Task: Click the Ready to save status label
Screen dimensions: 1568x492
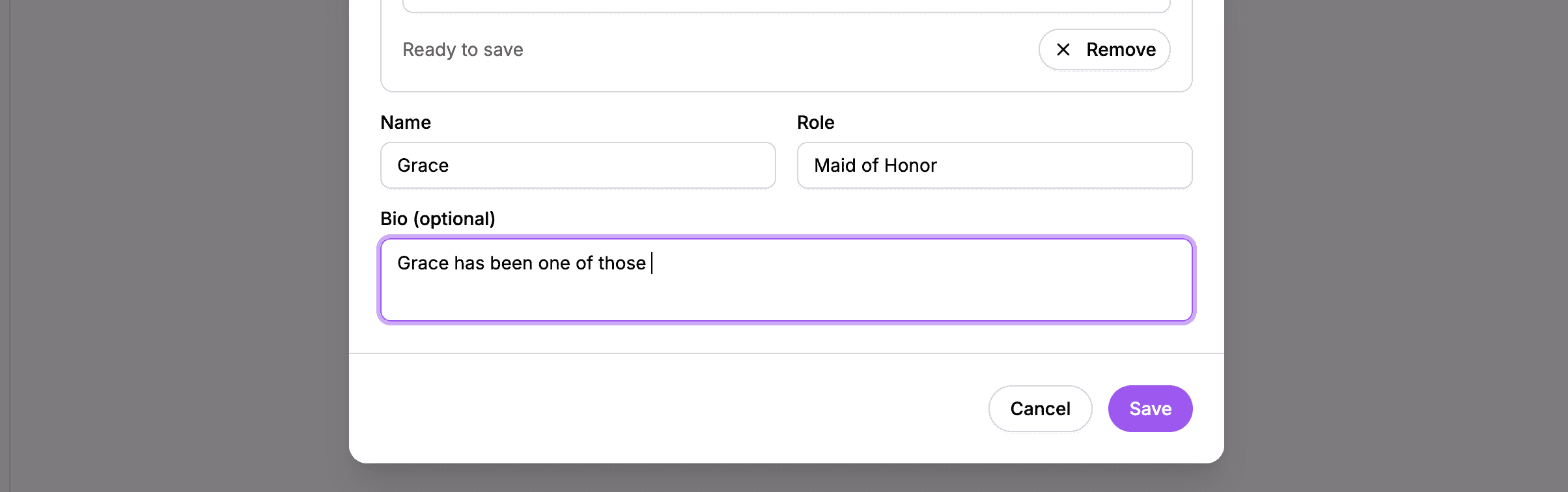Action: 462,49
